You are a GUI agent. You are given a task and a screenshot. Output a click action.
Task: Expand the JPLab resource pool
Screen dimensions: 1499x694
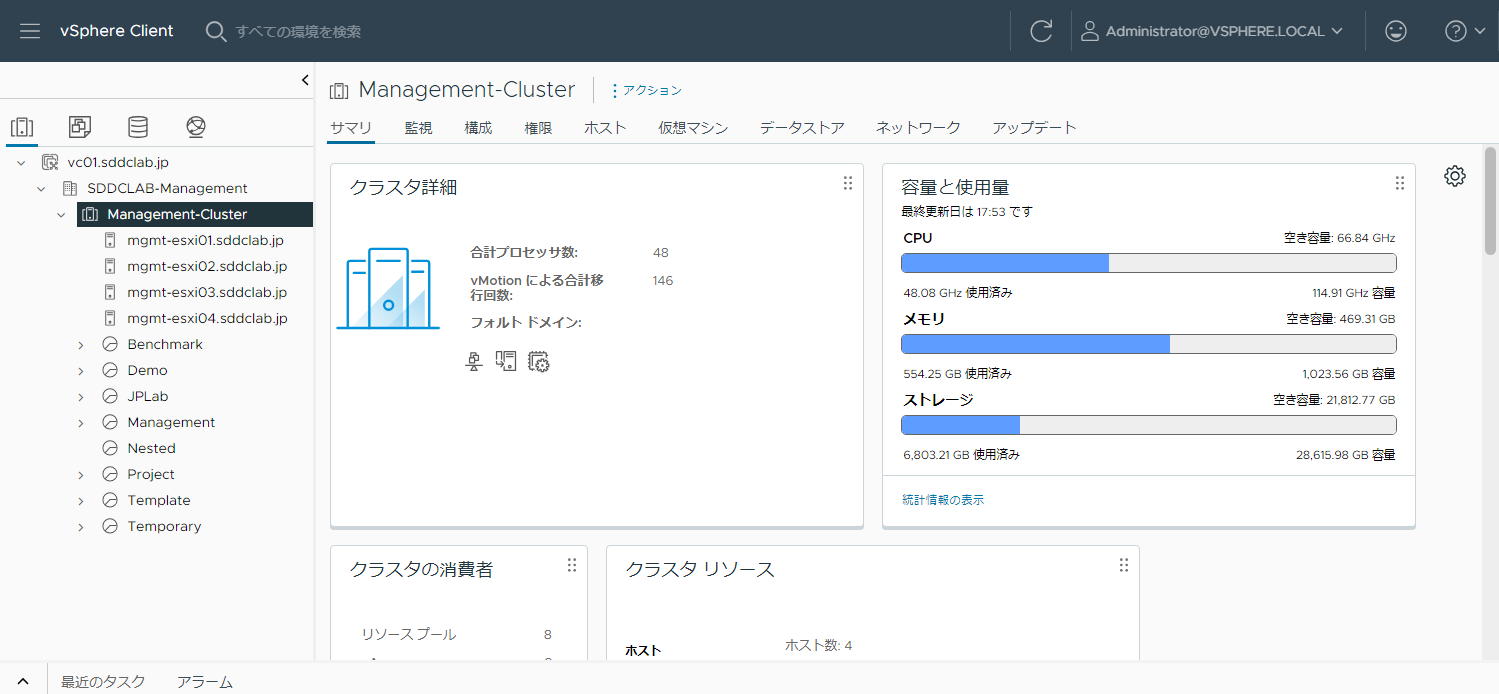coord(81,396)
